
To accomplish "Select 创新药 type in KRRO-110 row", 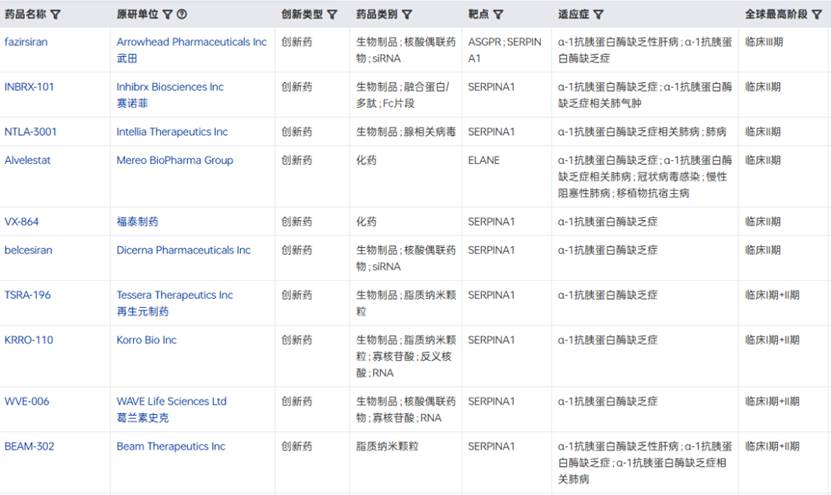I will coord(297,340).
